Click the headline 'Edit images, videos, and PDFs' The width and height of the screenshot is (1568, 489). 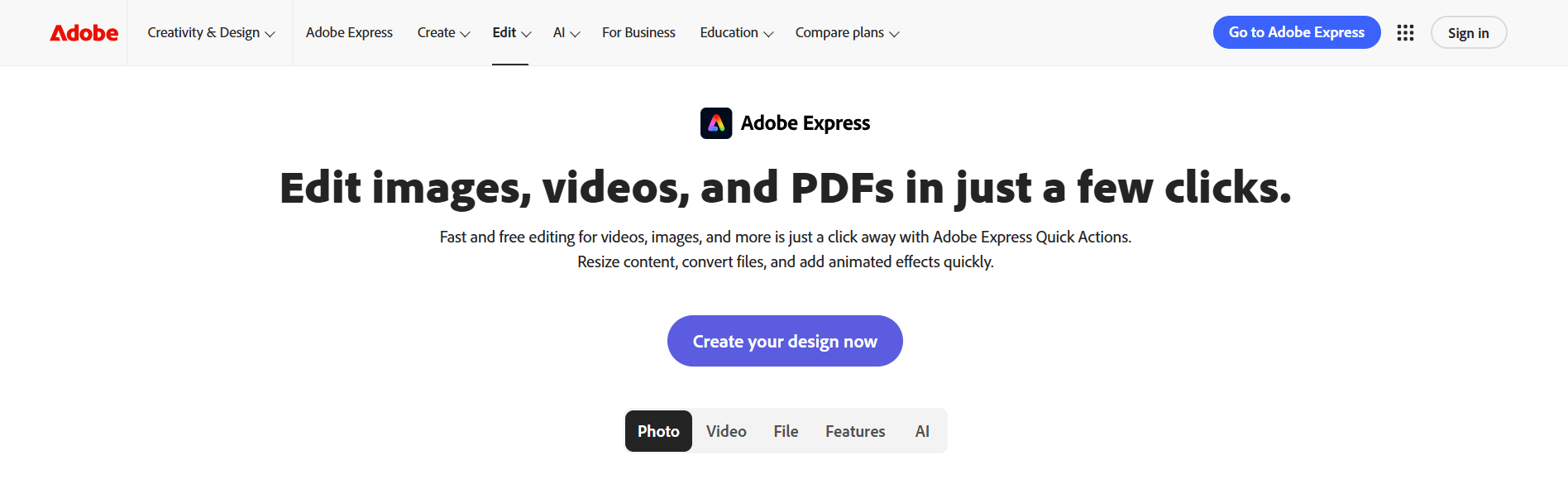point(785,188)
